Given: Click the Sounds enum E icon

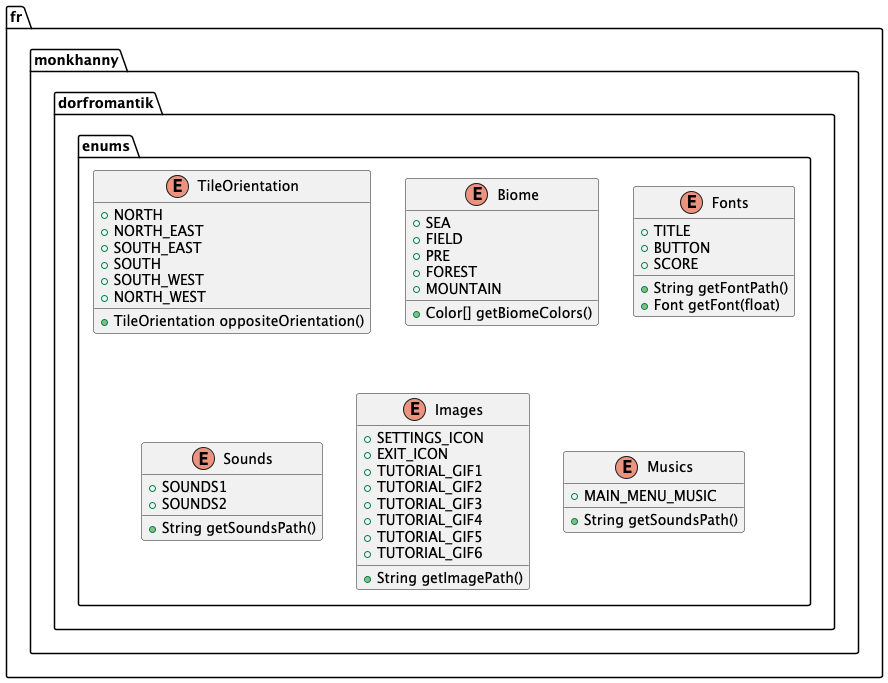Looking at the screenshot, I should tap(201, 458).
